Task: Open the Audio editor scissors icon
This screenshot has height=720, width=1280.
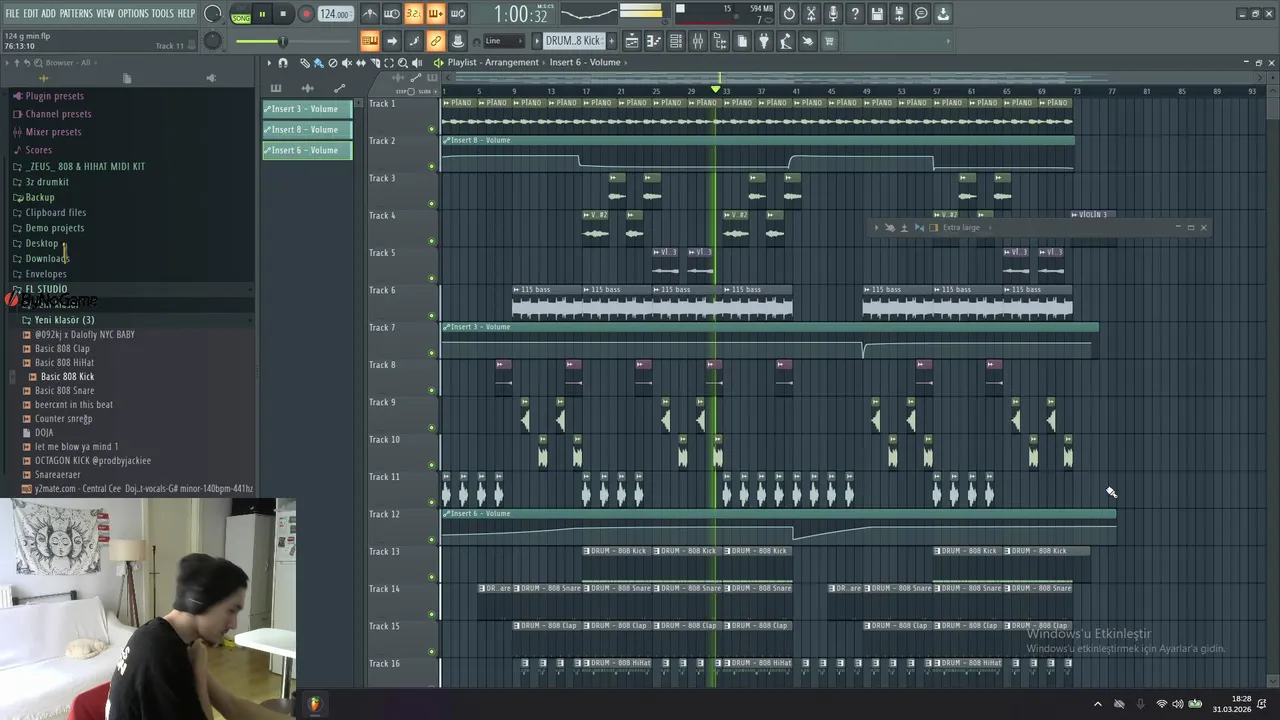Action: tap(811, 14)
